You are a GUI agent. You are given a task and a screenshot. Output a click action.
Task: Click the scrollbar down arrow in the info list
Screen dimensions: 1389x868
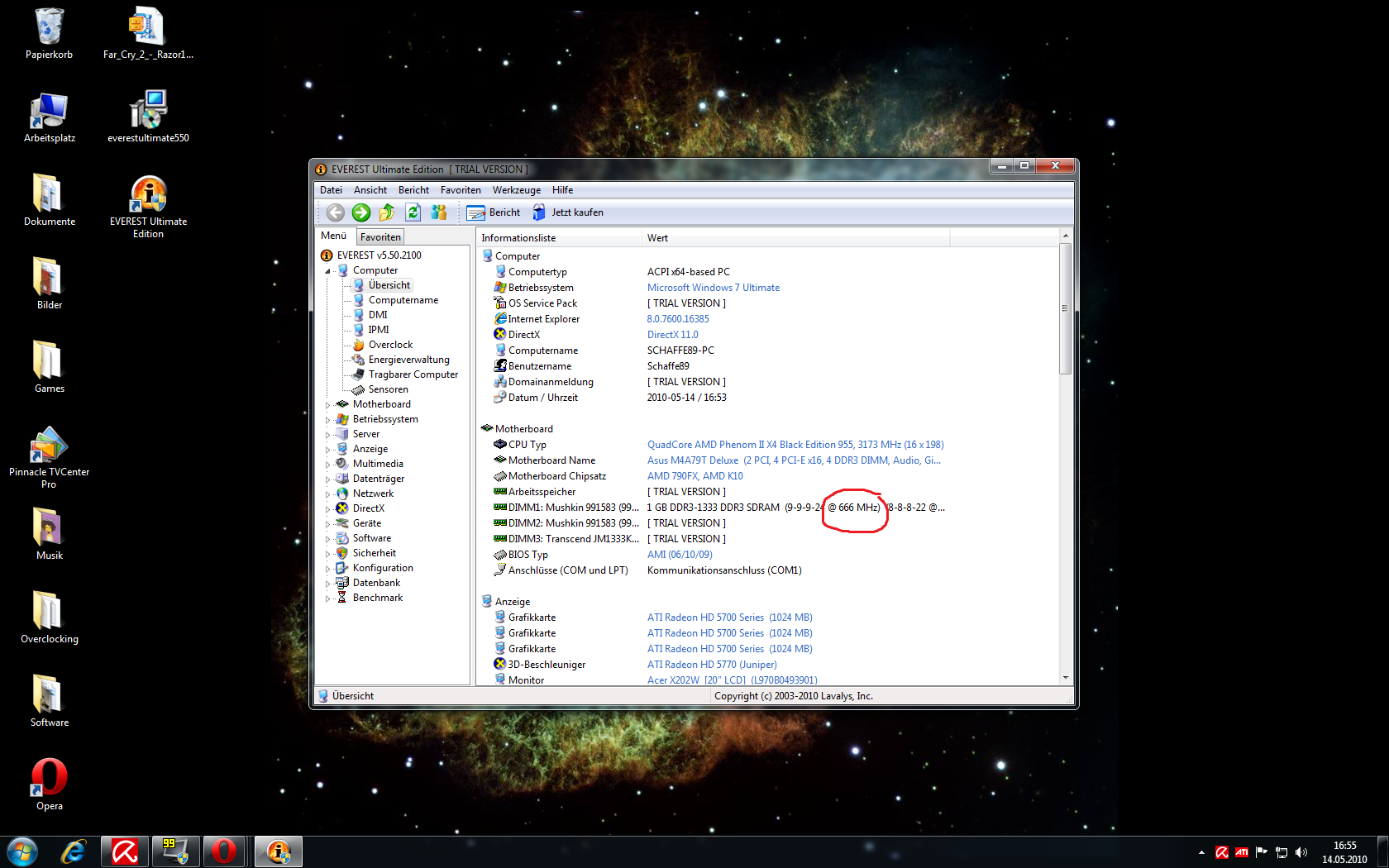[1065, 678]
